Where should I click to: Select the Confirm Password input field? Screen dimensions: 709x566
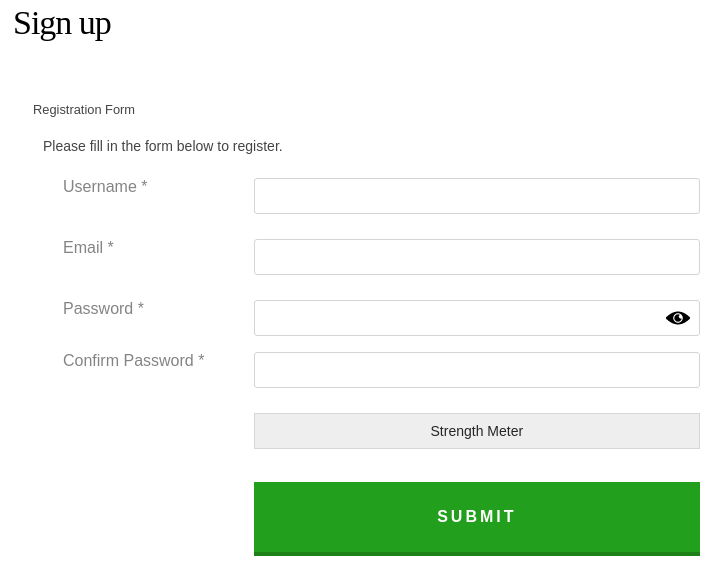coord(476,370)
